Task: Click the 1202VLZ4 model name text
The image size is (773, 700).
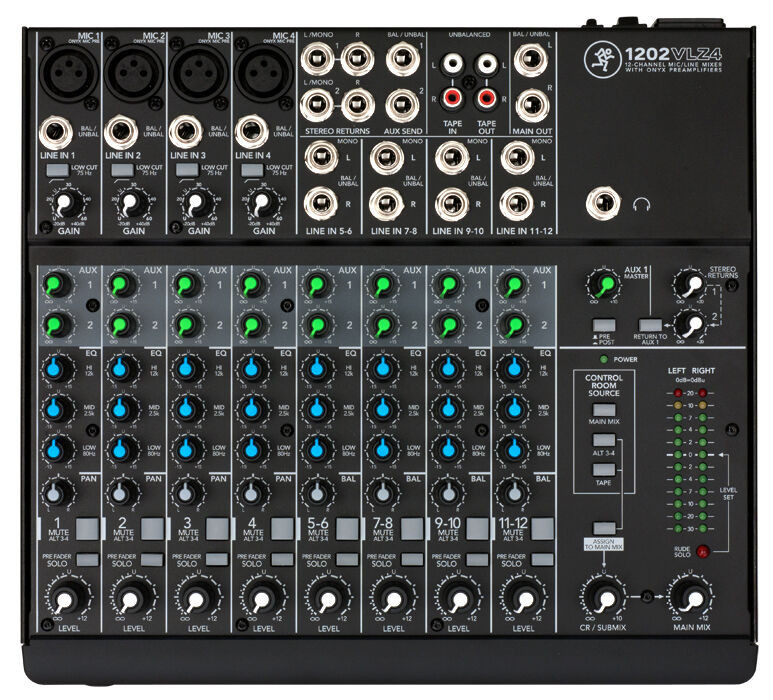Action: 672,53
